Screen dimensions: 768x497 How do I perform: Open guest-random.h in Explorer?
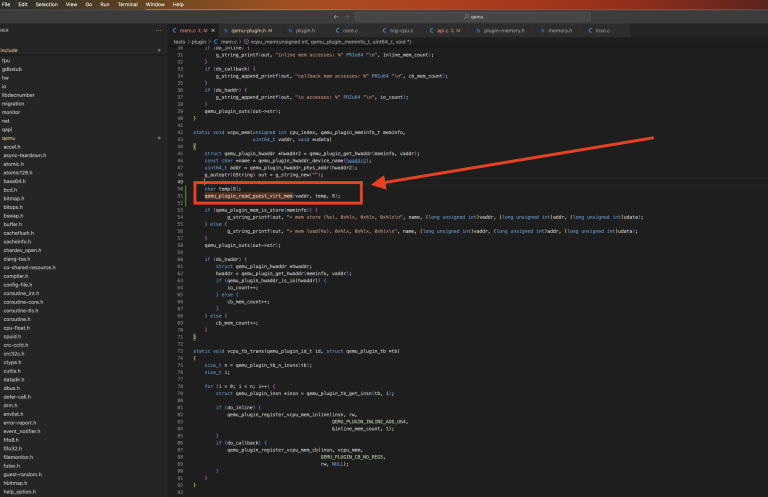tap(23, 474)
